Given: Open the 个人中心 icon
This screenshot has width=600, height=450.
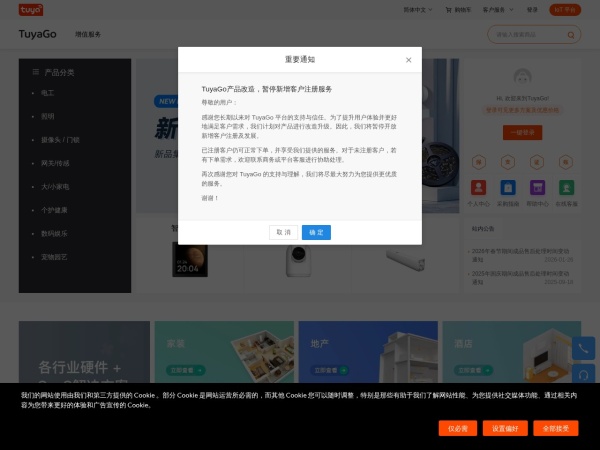Looking at the screenshot, I should 478,188.
